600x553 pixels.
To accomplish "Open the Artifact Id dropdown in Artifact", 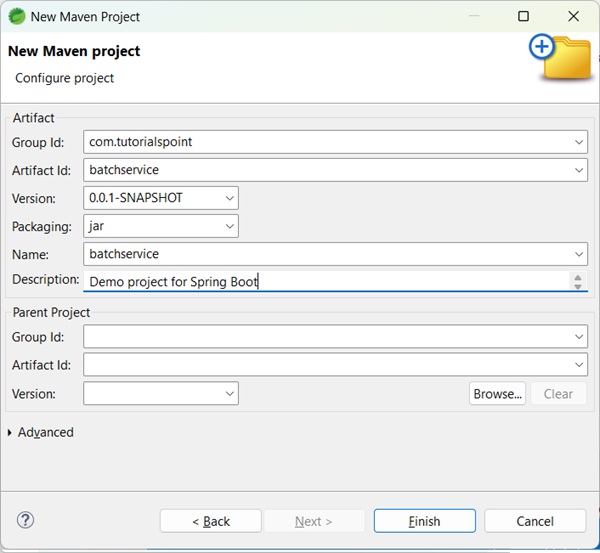I will point(580,170).
